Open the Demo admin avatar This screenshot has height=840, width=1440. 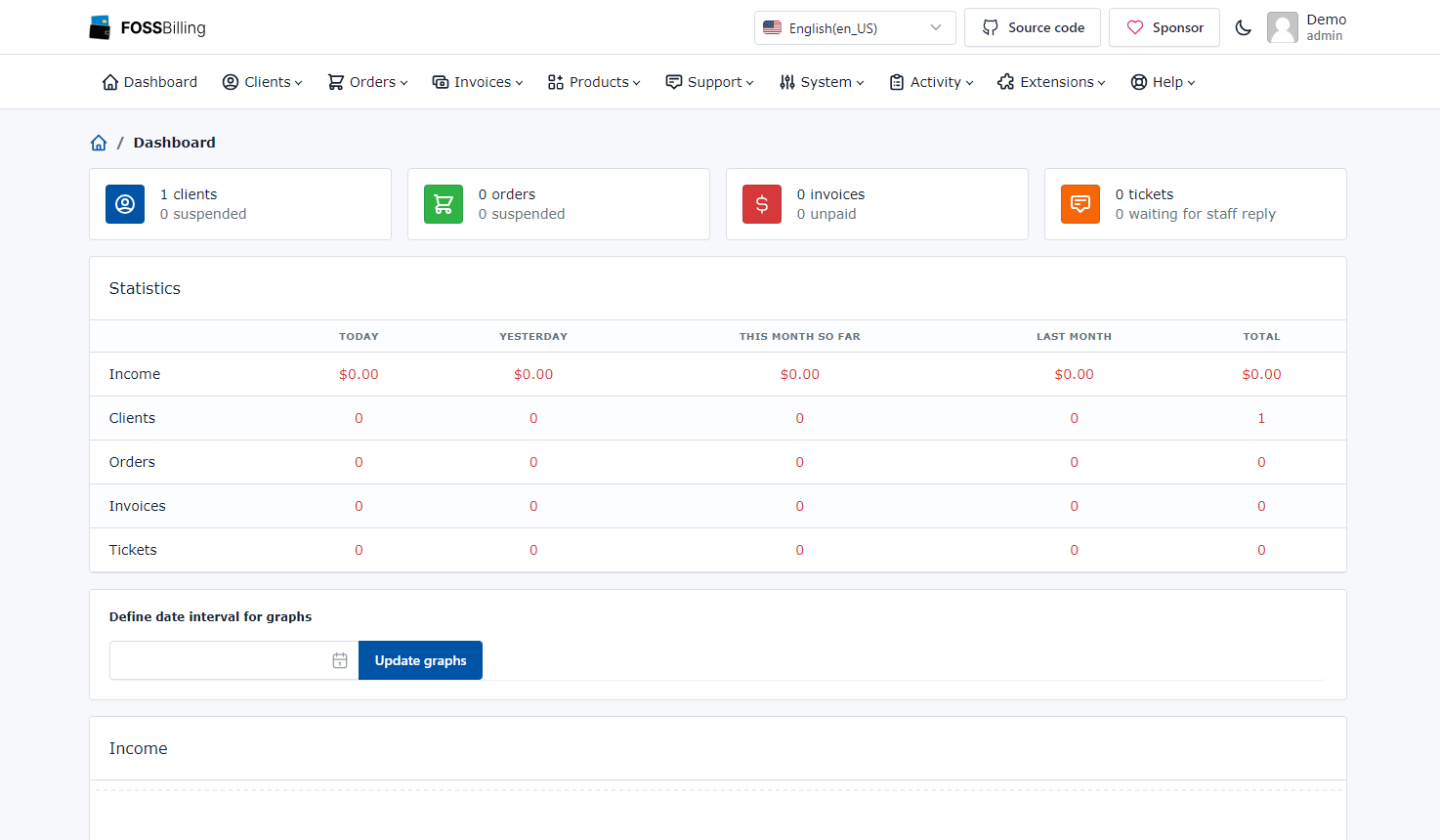1283,27
